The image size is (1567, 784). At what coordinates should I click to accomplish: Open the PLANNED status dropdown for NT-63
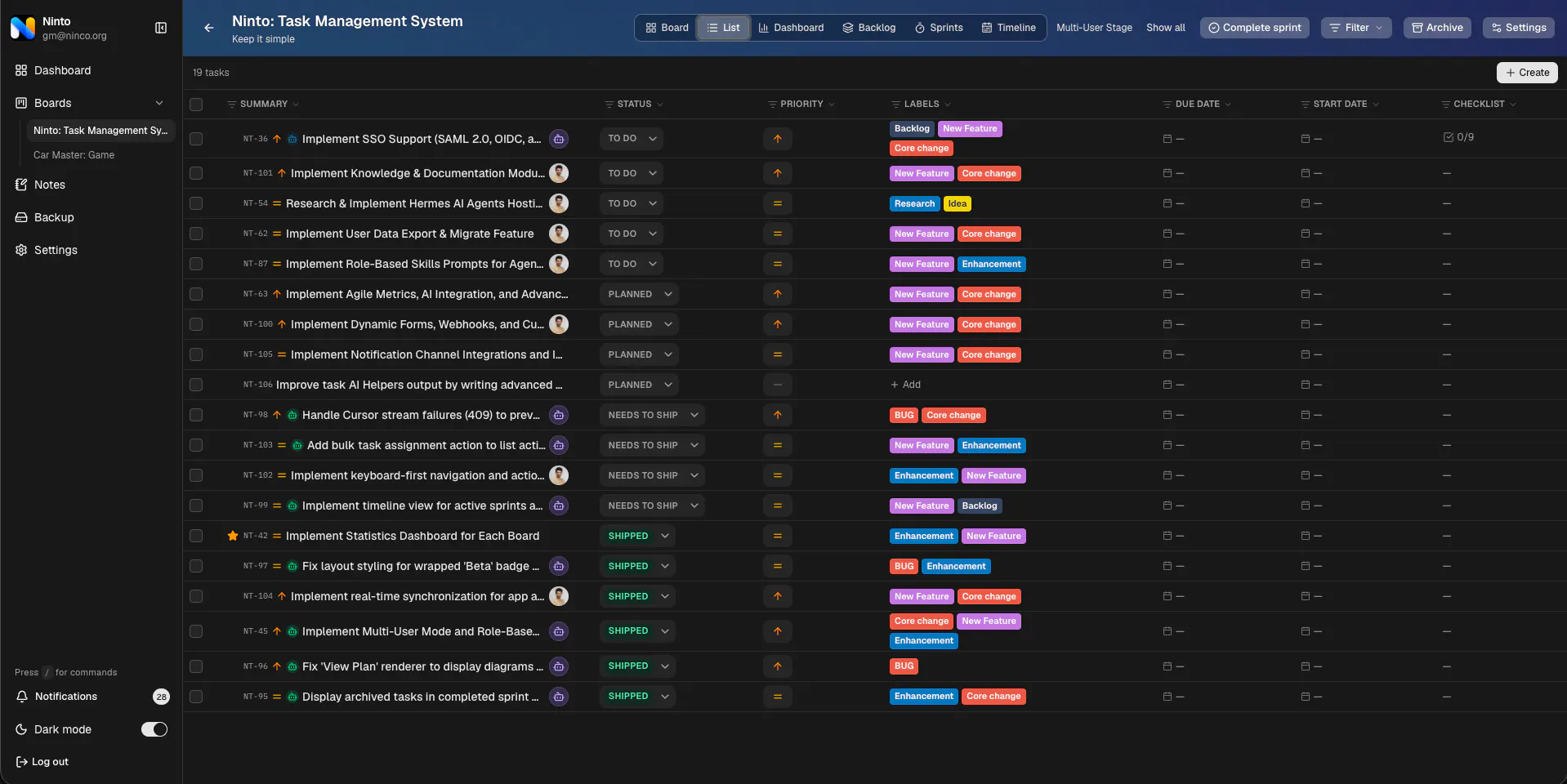tap(639, 294)
